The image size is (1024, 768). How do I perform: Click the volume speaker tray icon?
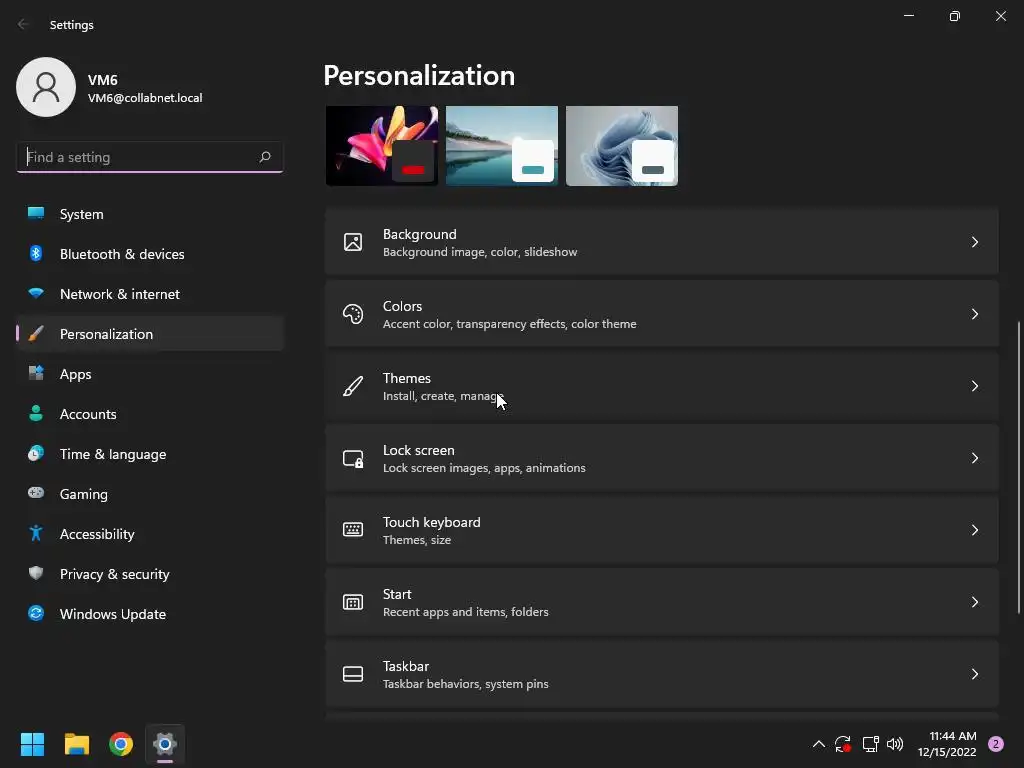click(x=895, y=744)
